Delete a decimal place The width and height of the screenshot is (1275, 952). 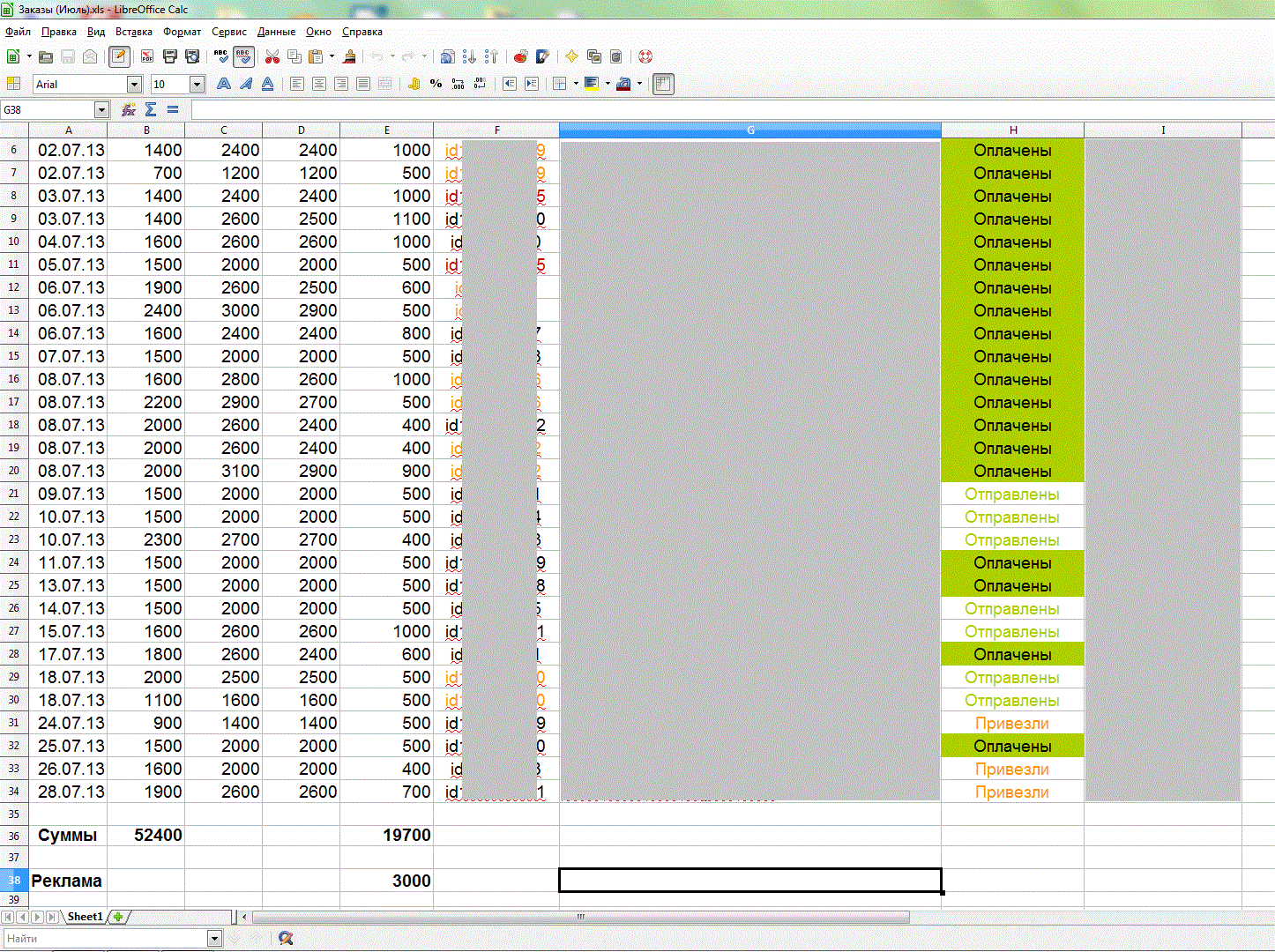coord(480,84)
